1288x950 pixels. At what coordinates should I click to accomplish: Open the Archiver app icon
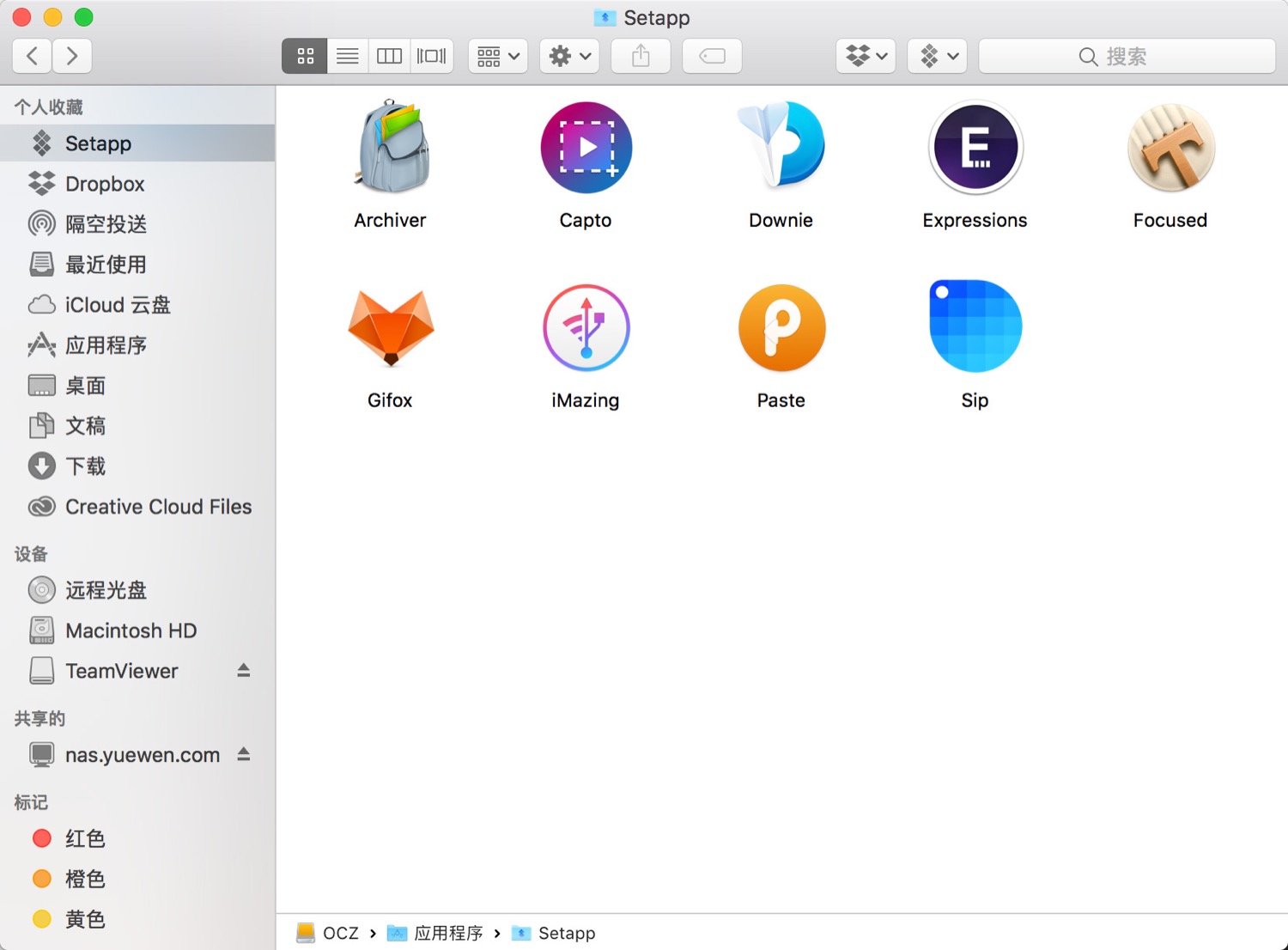(391, 148)
